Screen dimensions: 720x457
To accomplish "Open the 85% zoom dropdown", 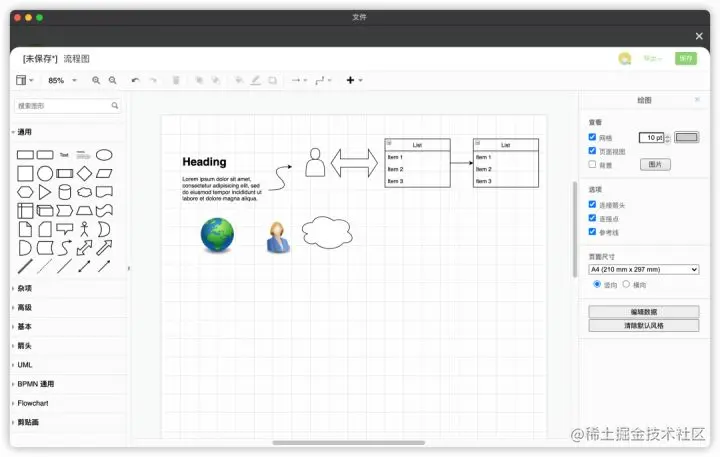I will pos(62,80).
